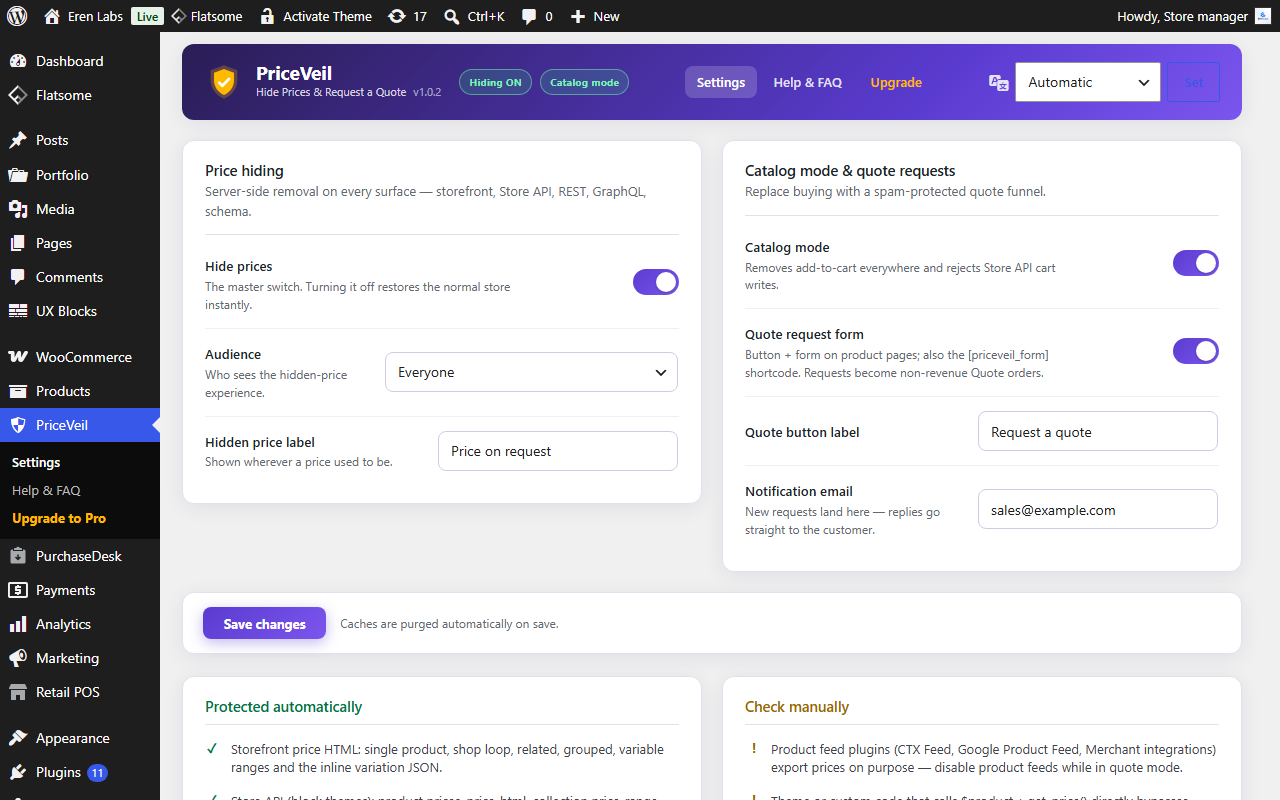Click Media icon in sidebar
Screen dimensions: 1280x800
click(x=18, y=209)
